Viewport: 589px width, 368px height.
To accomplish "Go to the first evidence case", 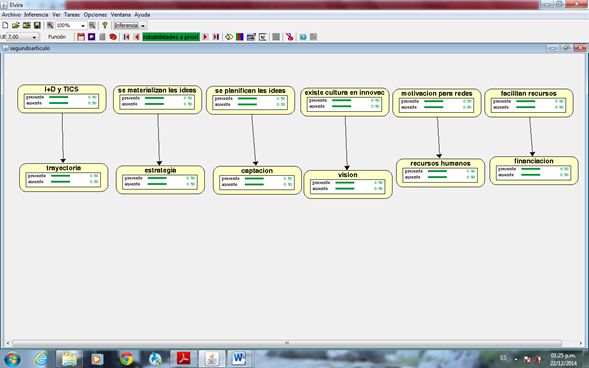I will click(x=126, y=37).
